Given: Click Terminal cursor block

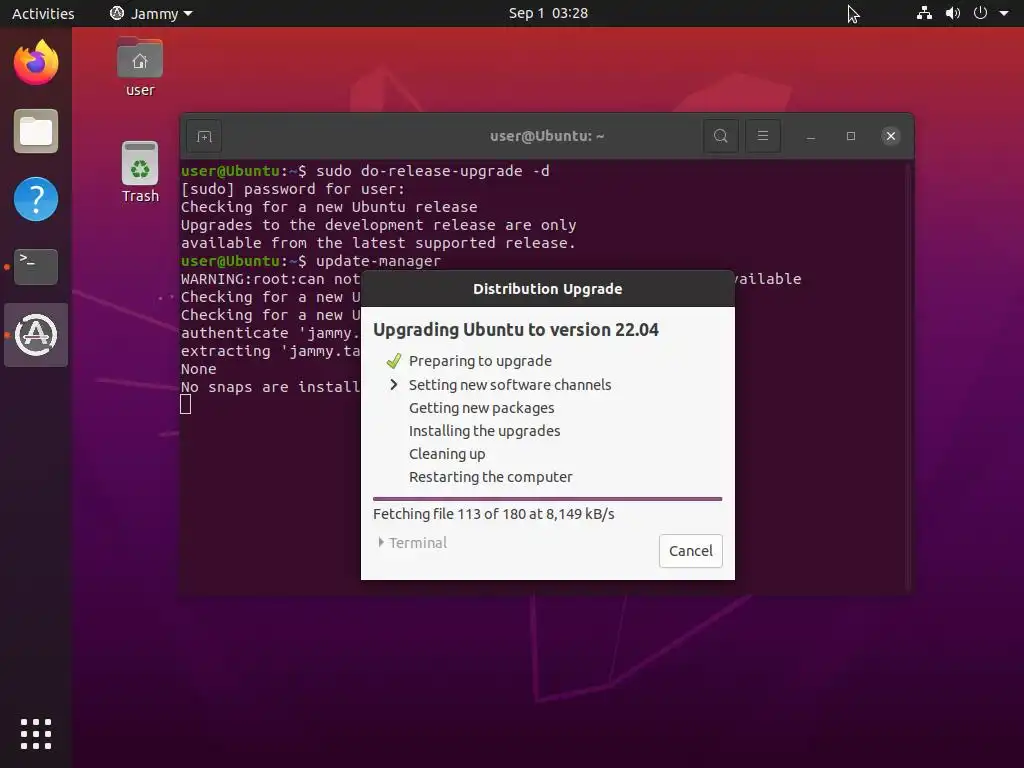Looking at the screenshot, I should pos(185,405).
